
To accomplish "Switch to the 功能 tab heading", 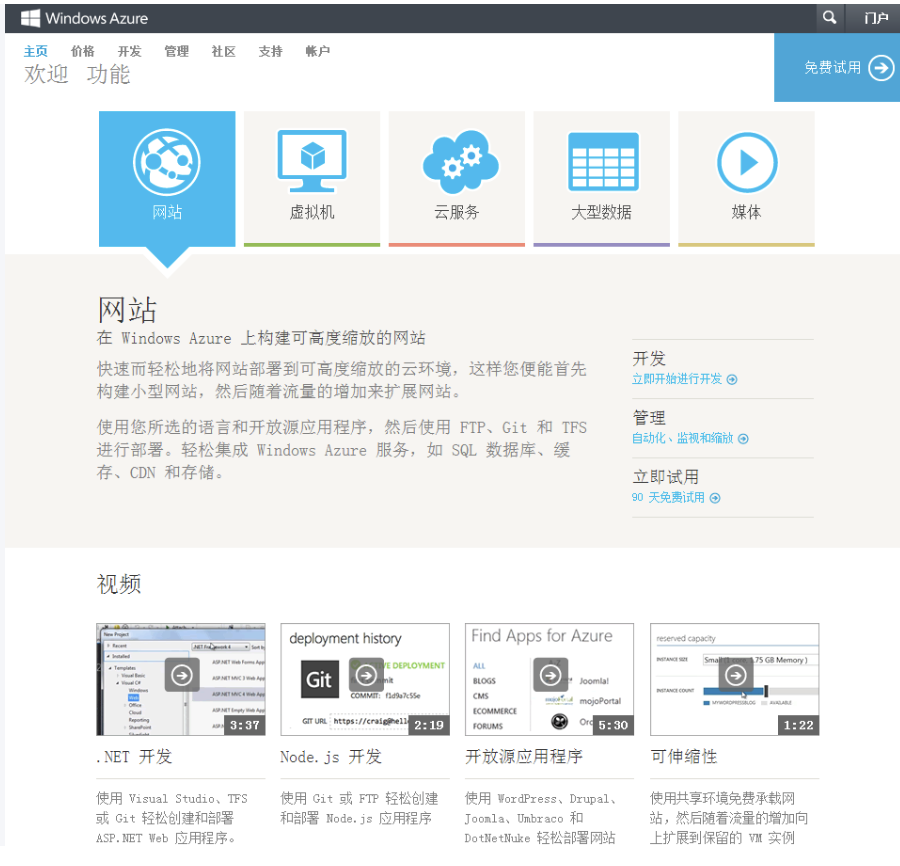I will point(108,75).
